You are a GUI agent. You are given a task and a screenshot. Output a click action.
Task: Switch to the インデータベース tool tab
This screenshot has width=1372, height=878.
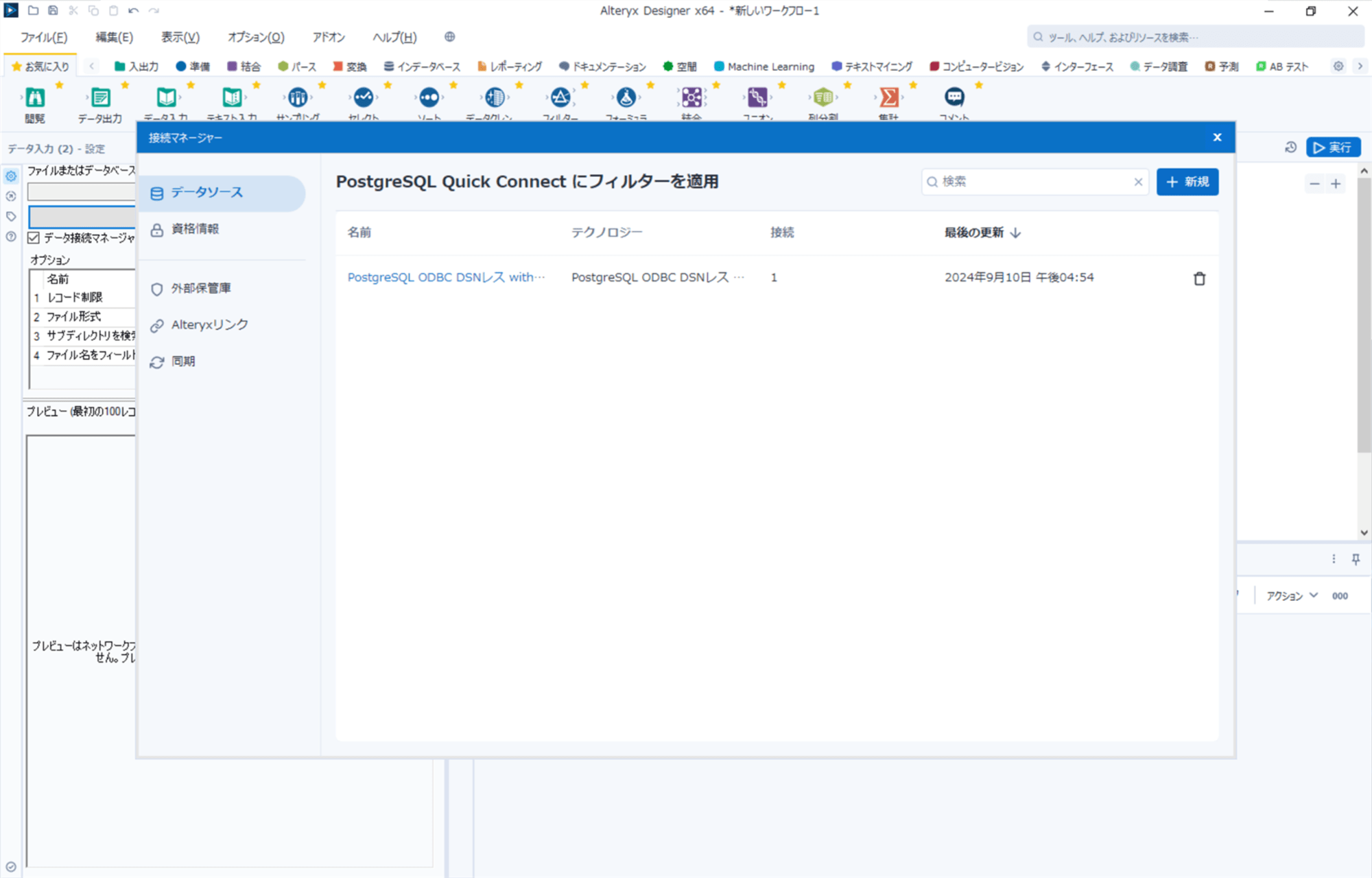coord(422,67)
